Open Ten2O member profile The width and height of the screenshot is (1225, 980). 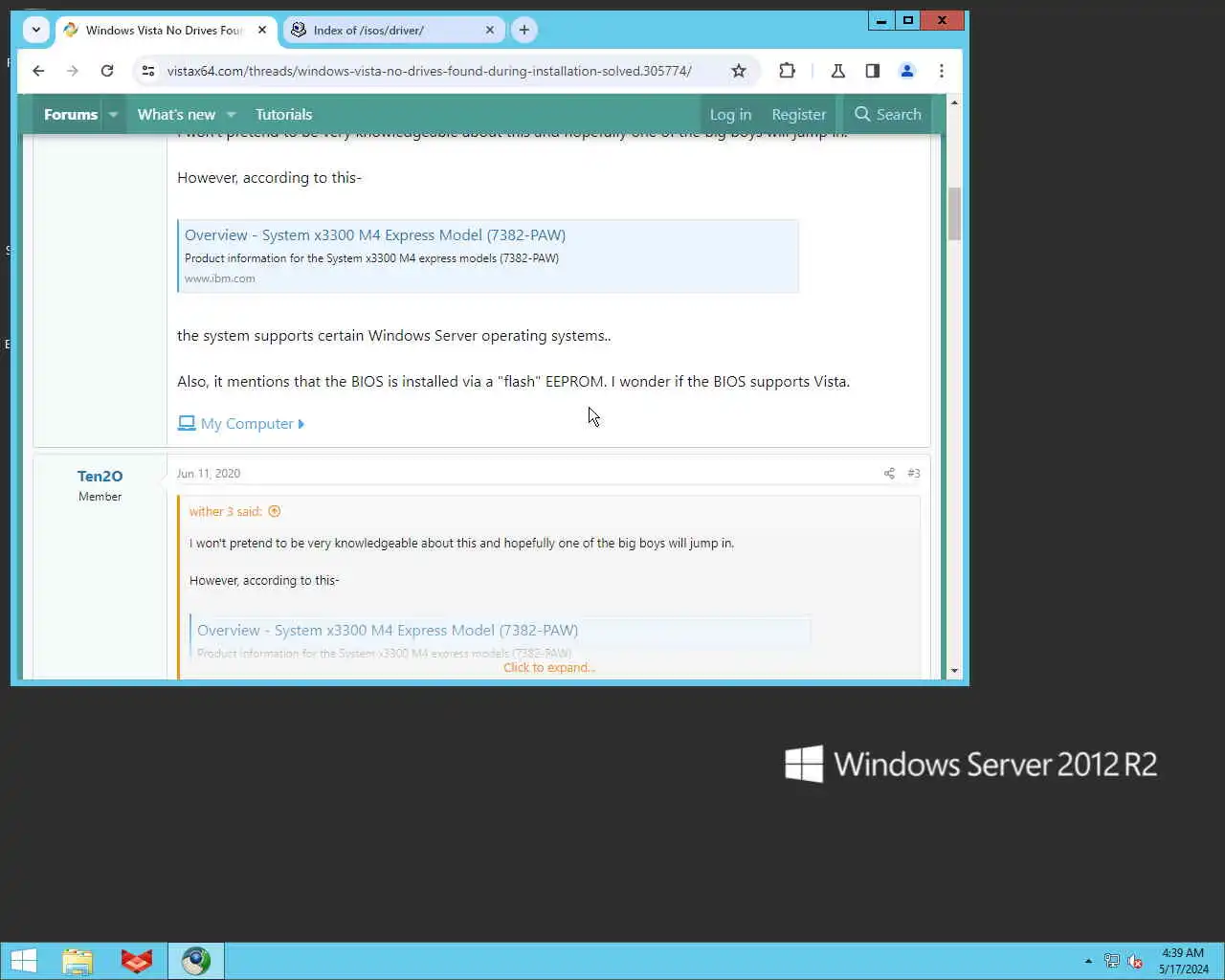[100, 476]
